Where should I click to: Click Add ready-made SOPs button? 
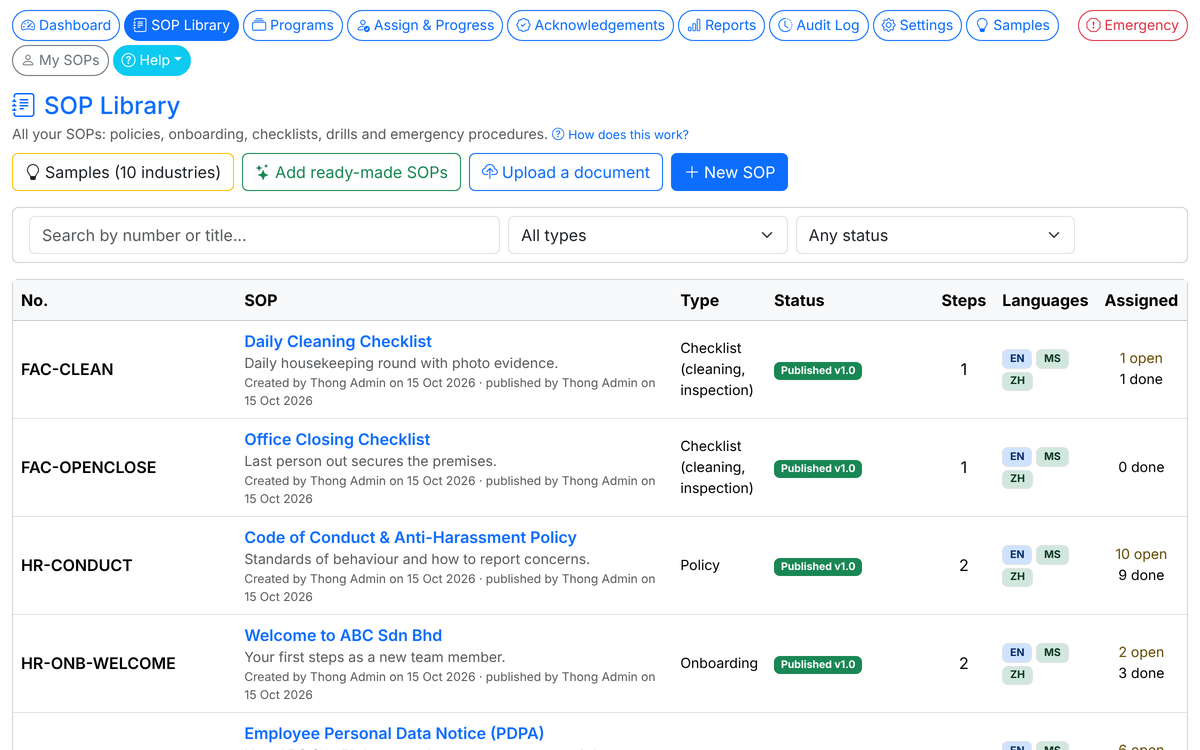351,172
